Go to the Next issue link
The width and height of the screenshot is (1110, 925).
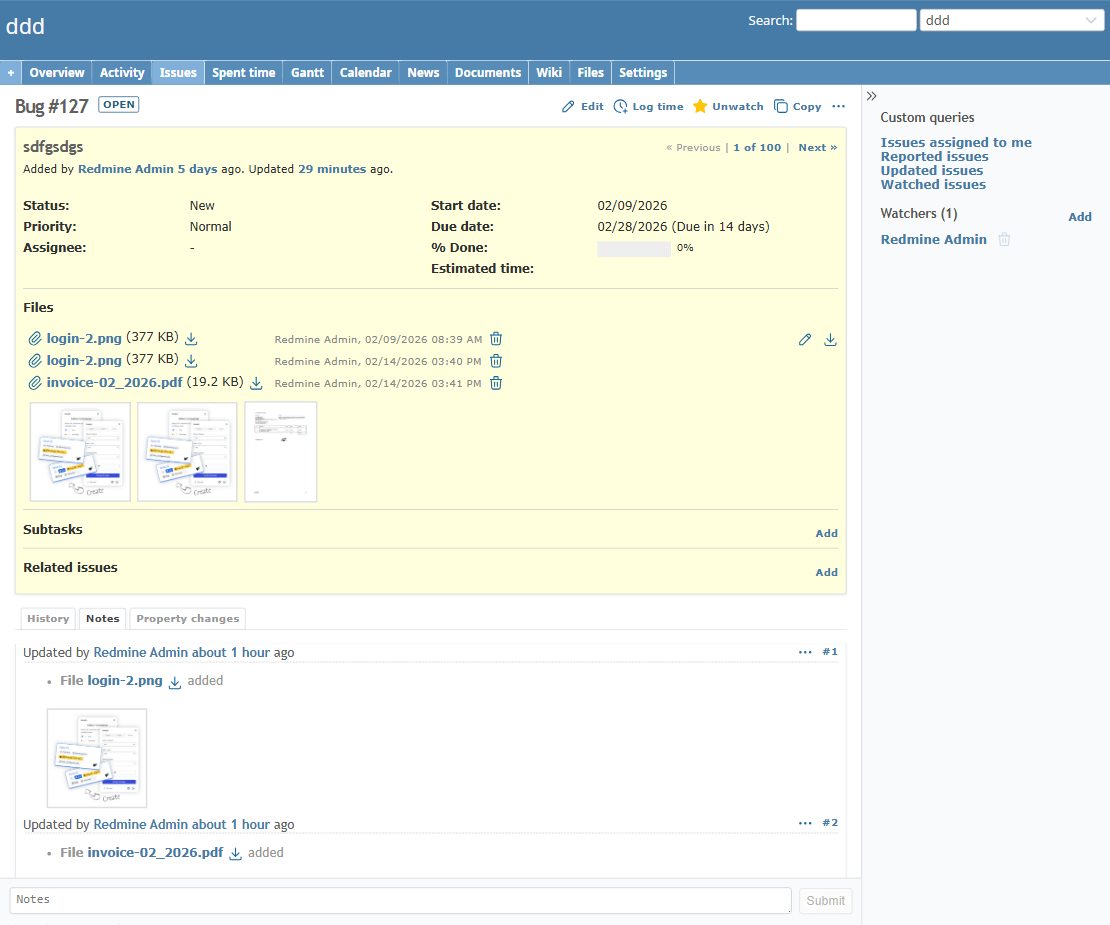(817, 147)
